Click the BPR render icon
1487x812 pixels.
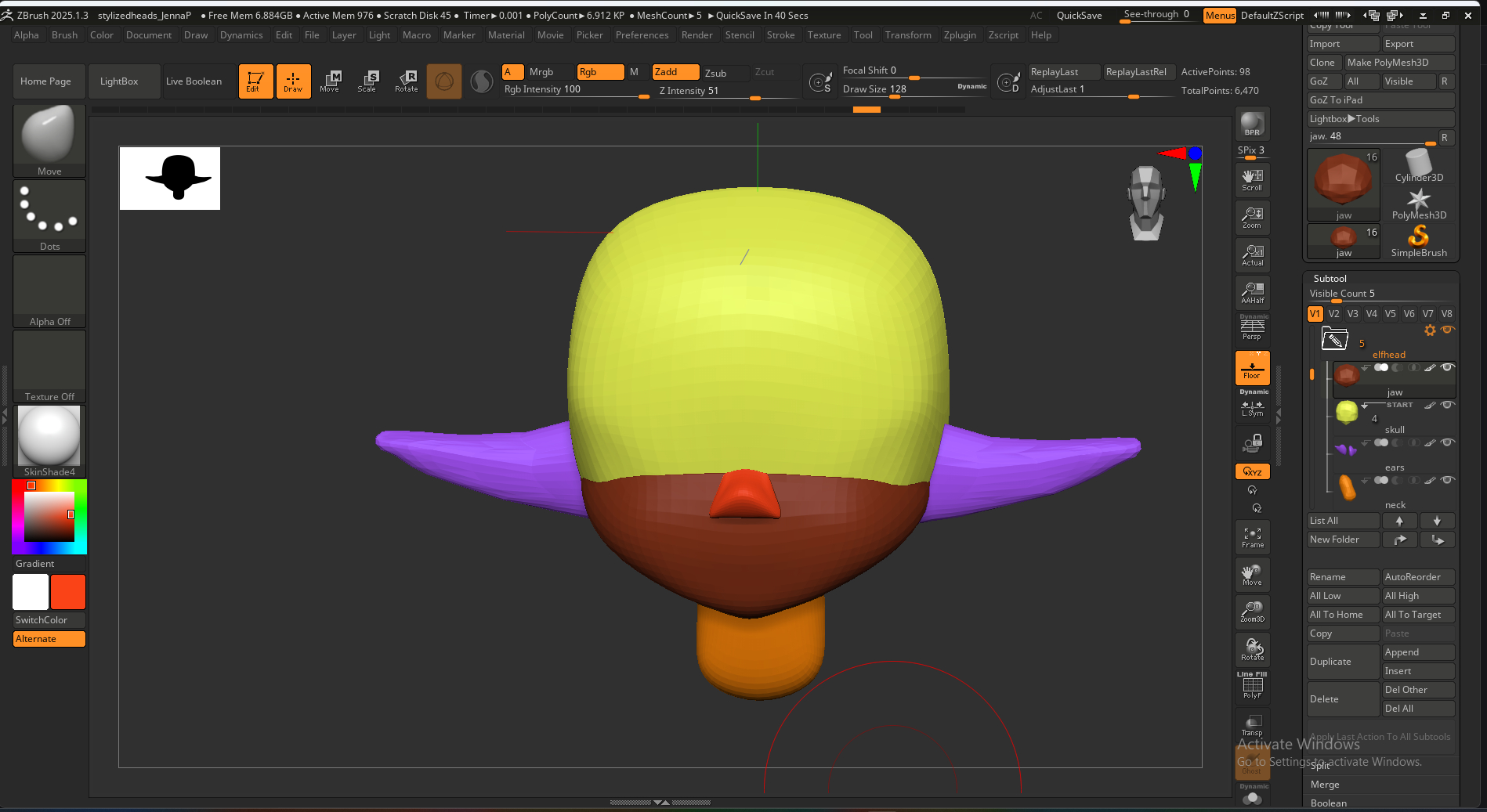(x=1252, y=124)
